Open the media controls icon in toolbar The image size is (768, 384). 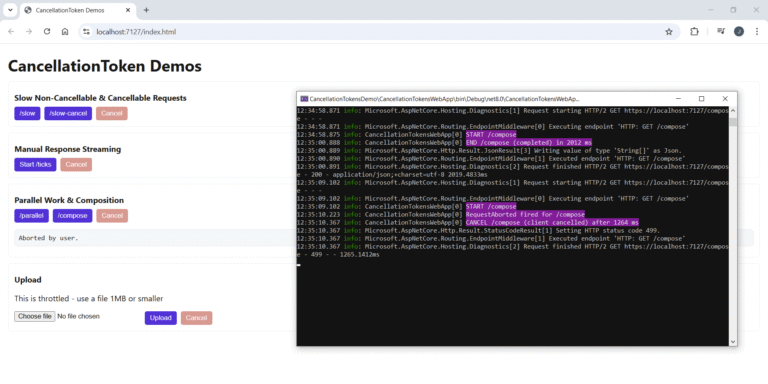coord(720,32)
